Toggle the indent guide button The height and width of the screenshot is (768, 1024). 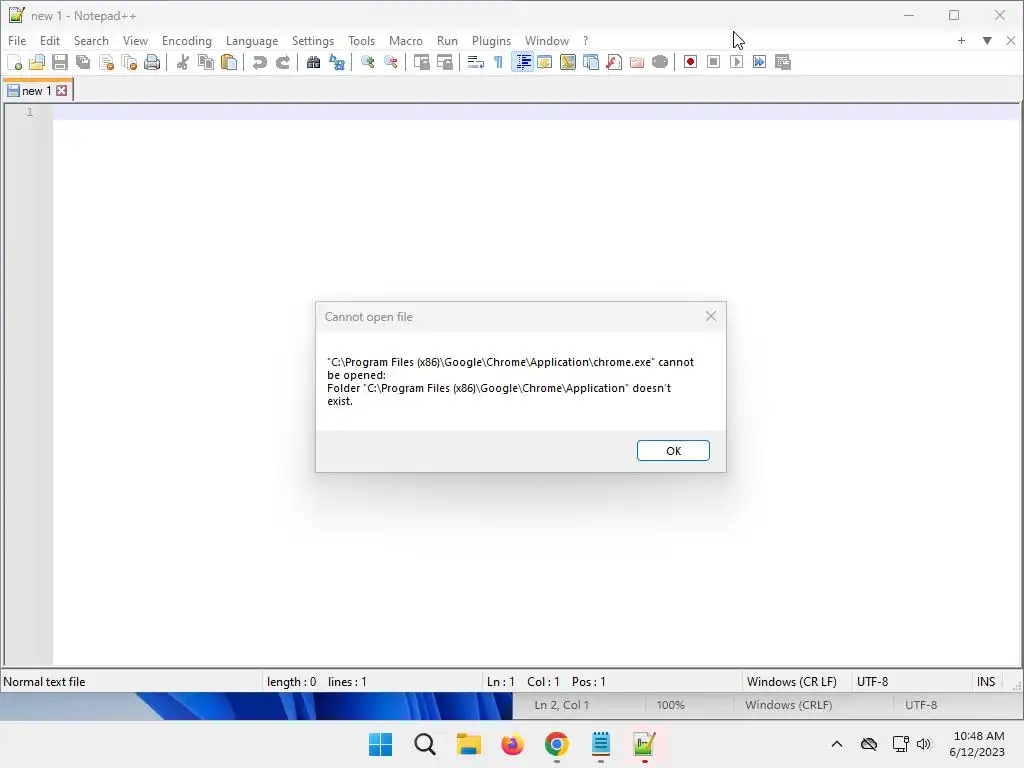pyautogui.click(x=522, y=62)
